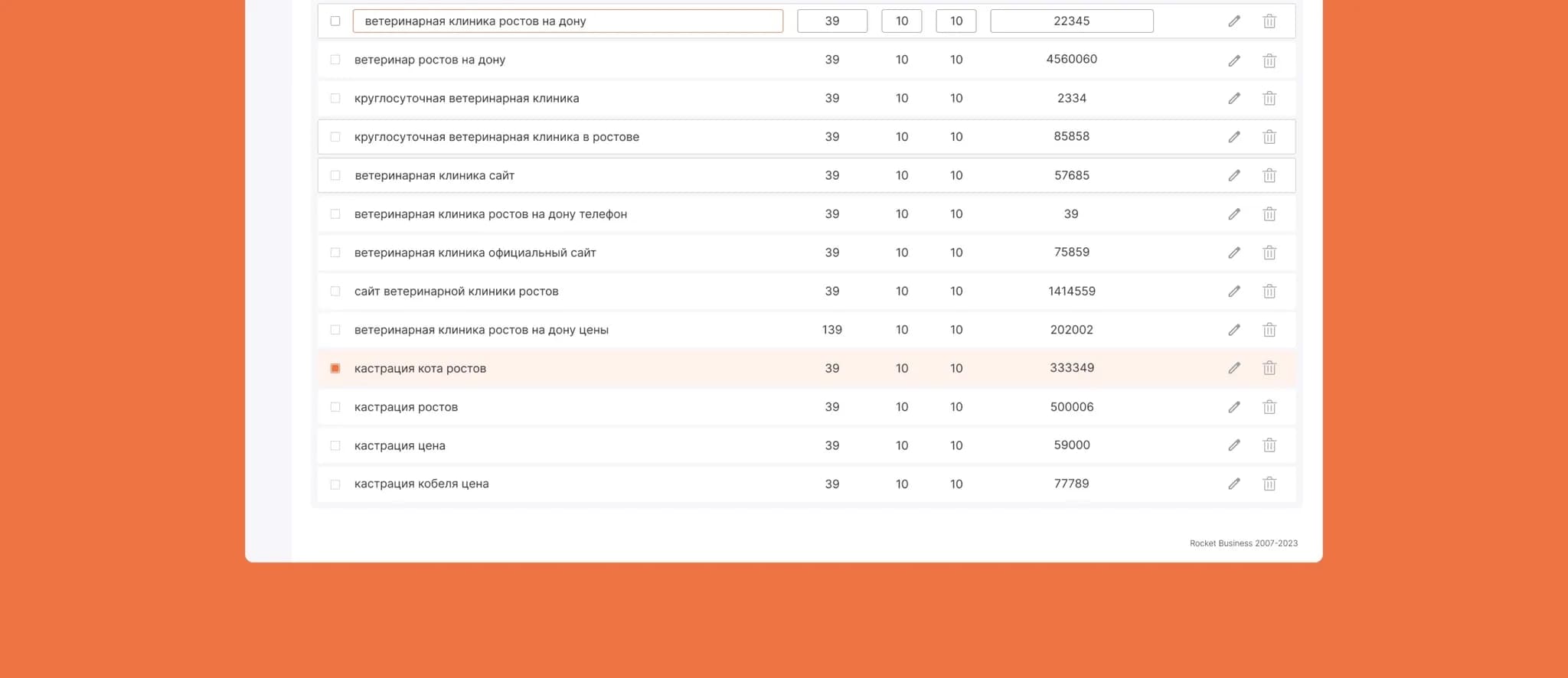Delete the 'ветеринар ростов на дону' row
The image size is (1568, 678).
pyautogui.click(x=1269, y=60)
